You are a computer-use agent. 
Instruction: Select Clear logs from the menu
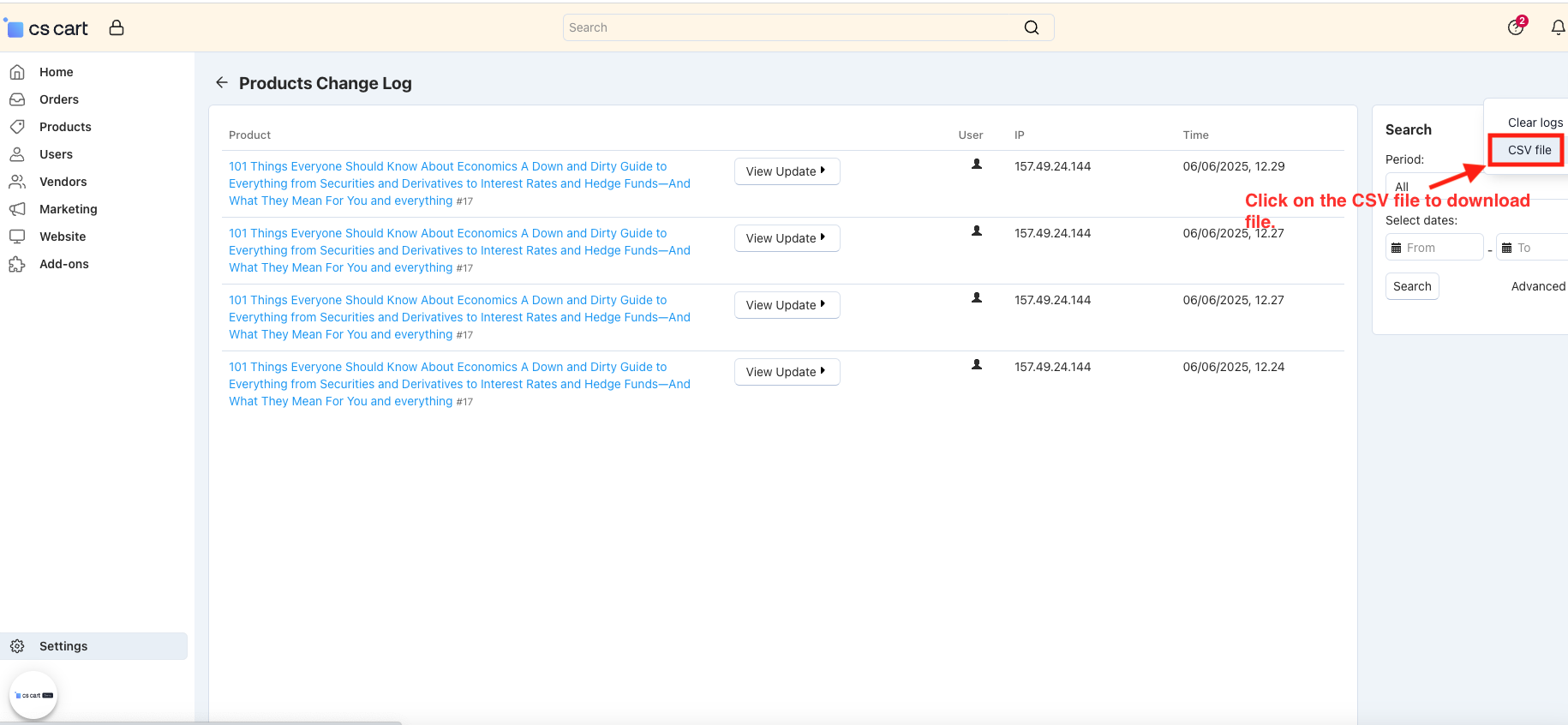[1535, 123]
